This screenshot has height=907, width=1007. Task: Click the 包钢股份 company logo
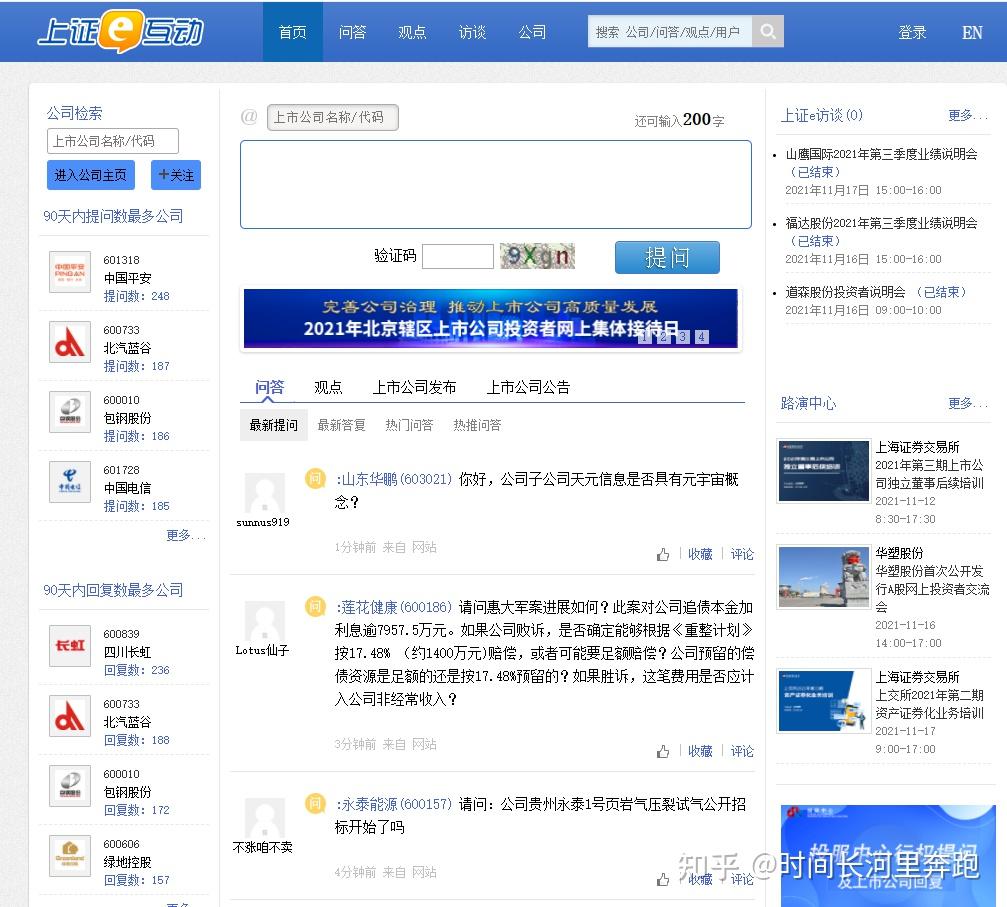click(69, 412)
